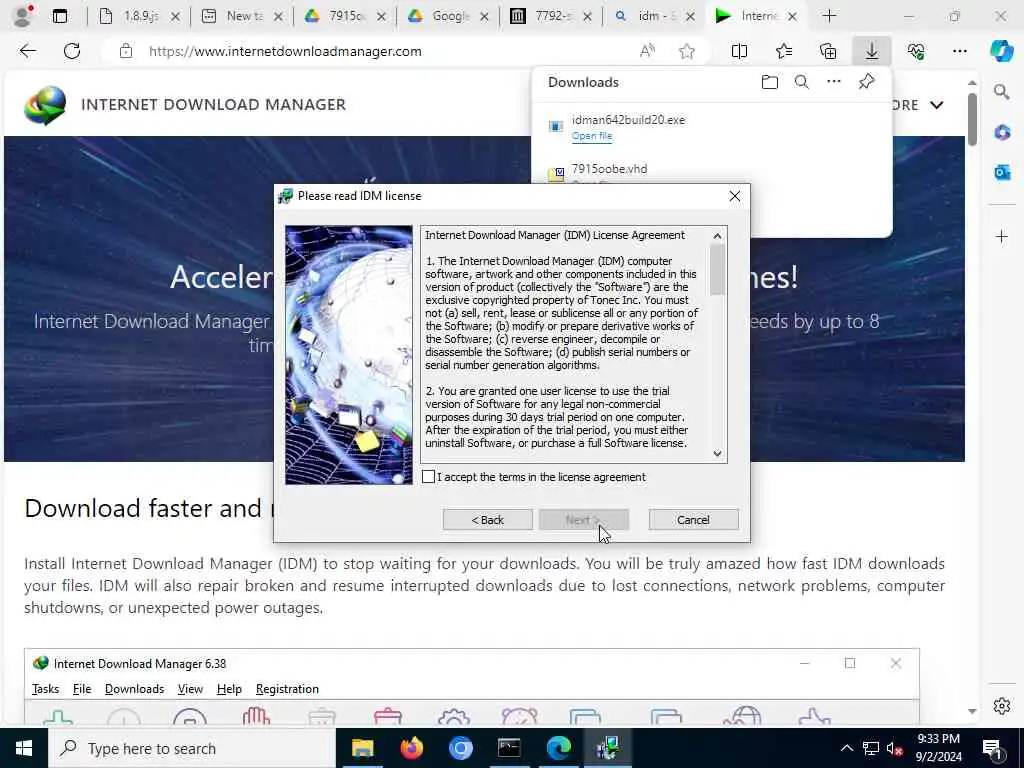Go back with the browser back arrow
This screenshot has width=1024, height=768.
pos(28,51)
